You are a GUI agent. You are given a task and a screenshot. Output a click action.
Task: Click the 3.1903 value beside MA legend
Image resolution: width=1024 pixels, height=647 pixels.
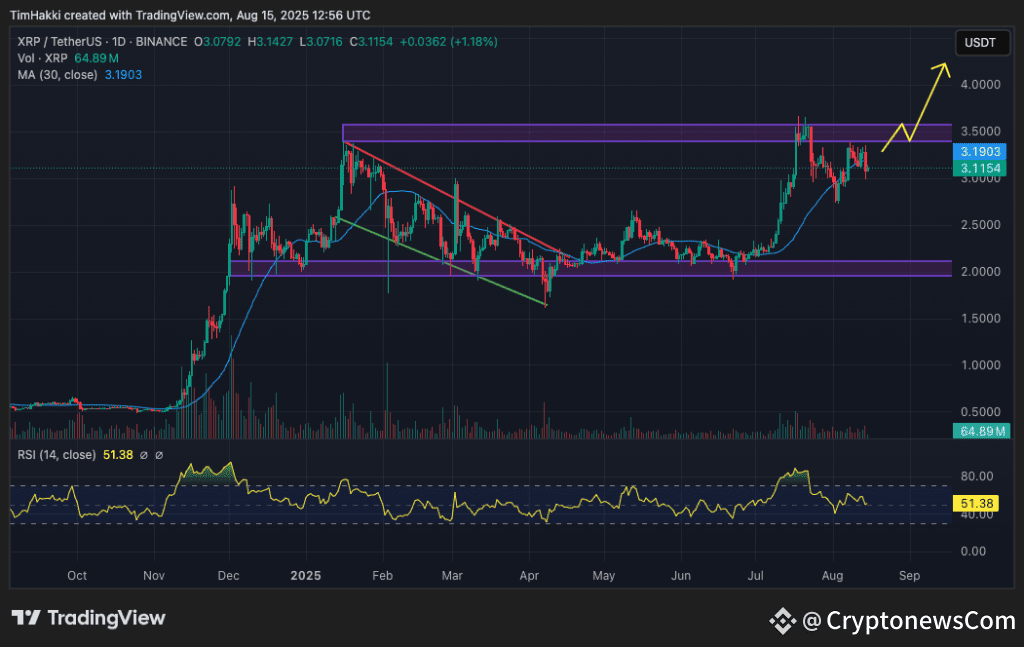(123, 75)
